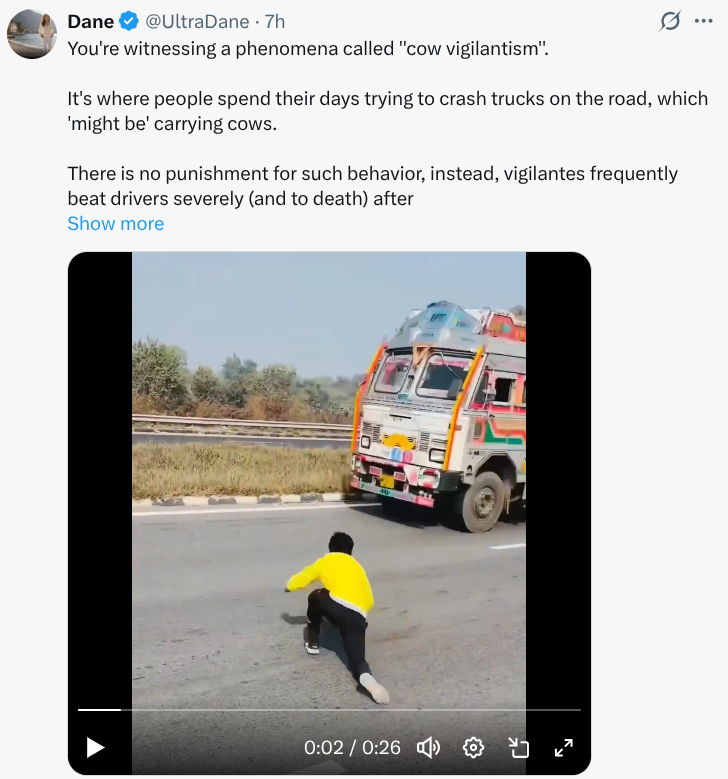
Task: Open the video settings gear
Action: (x=473, y=747)
